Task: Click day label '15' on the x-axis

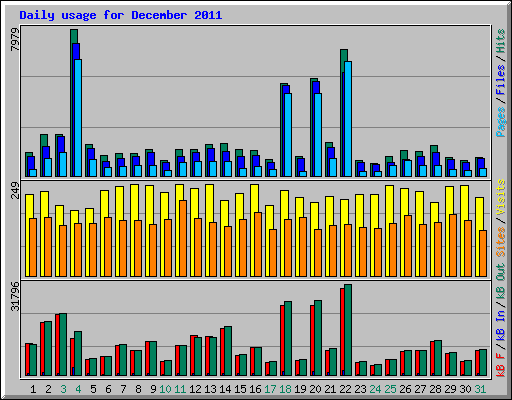Action: pyautogui.click(x=240, y=389)
